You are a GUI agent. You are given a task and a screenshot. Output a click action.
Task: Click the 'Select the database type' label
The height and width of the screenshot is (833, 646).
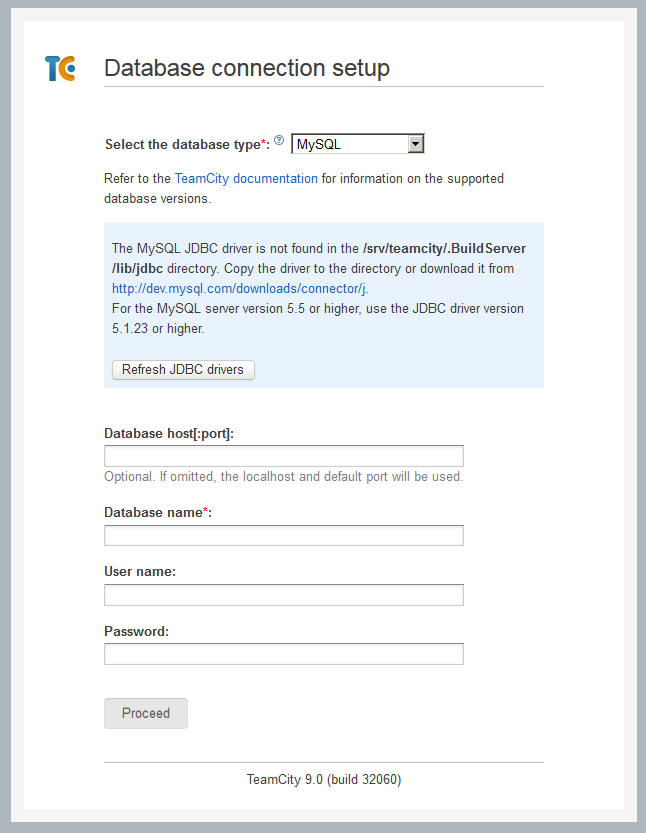(x=188, y=144)
